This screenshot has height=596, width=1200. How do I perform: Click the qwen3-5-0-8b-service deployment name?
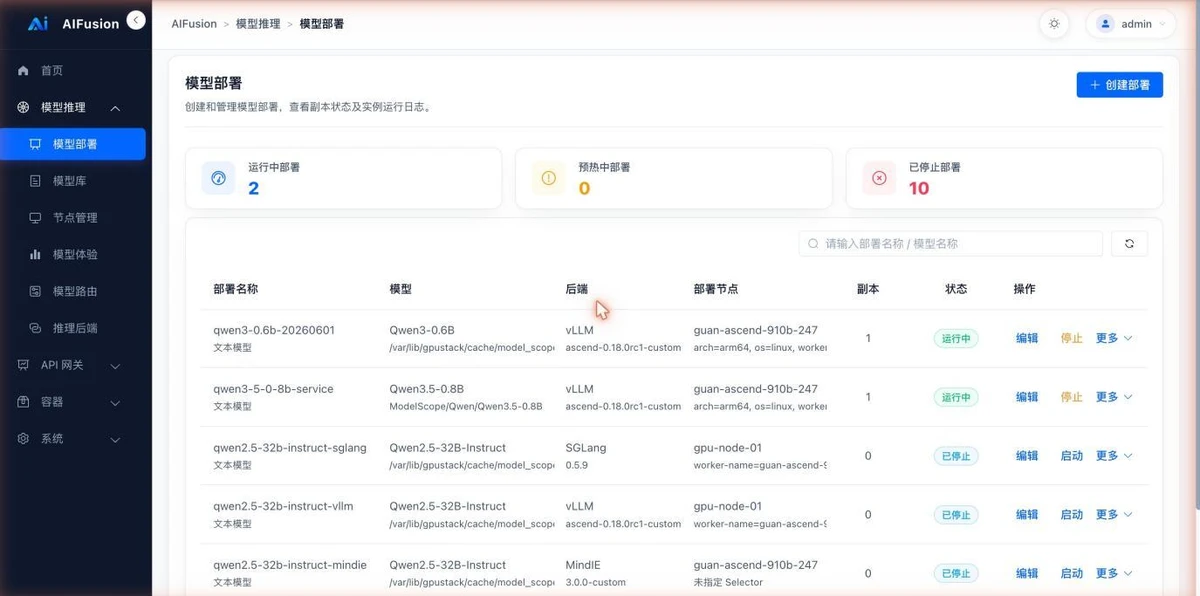tap(273, 389)
